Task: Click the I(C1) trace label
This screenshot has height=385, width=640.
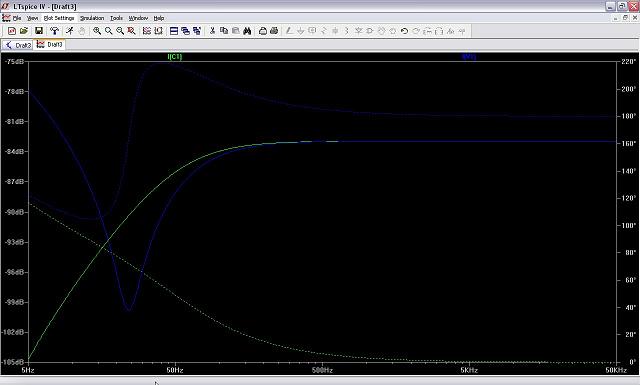Action: 175,57
